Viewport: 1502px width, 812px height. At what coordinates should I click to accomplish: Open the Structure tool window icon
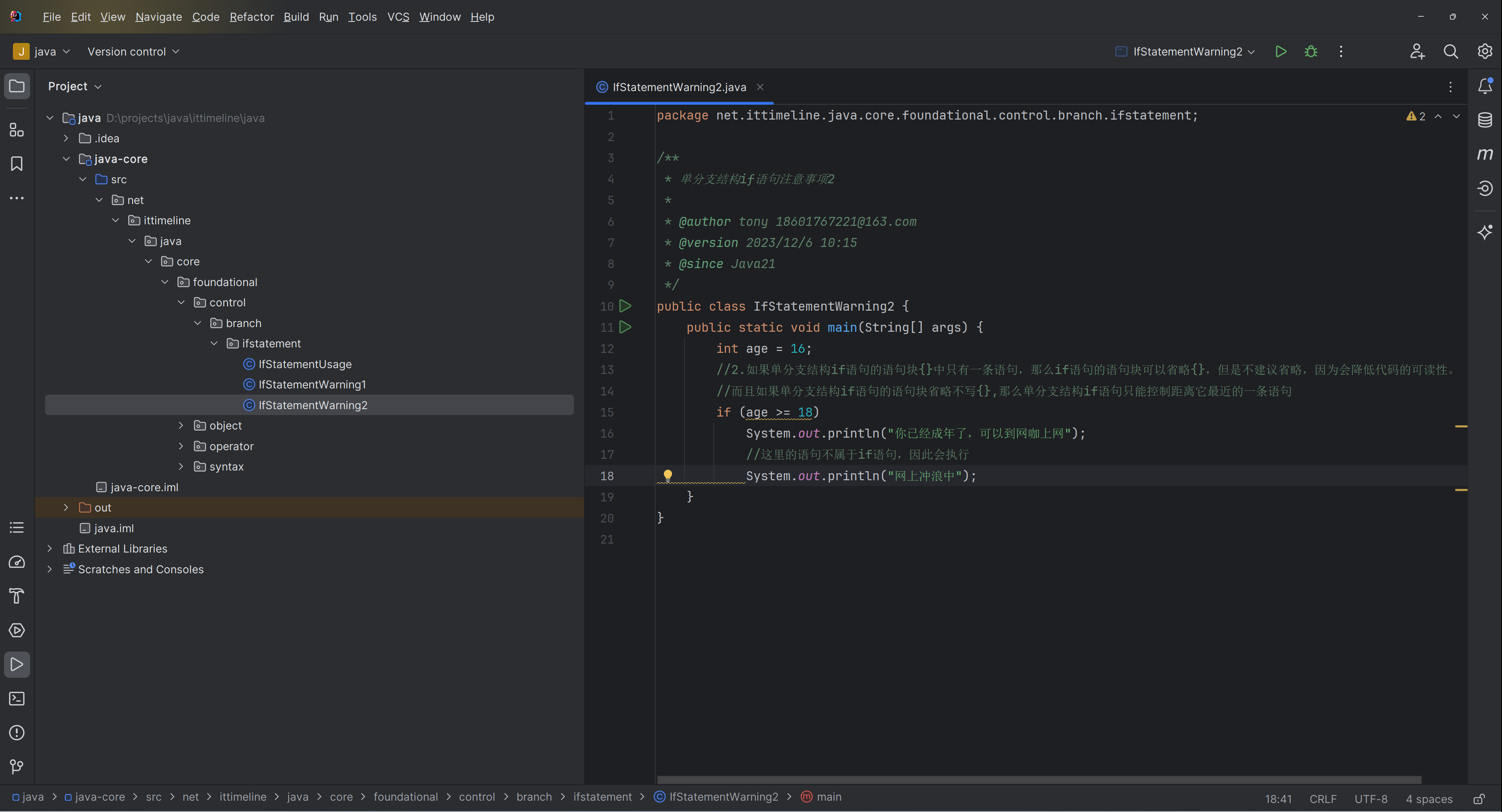point(17,130)
